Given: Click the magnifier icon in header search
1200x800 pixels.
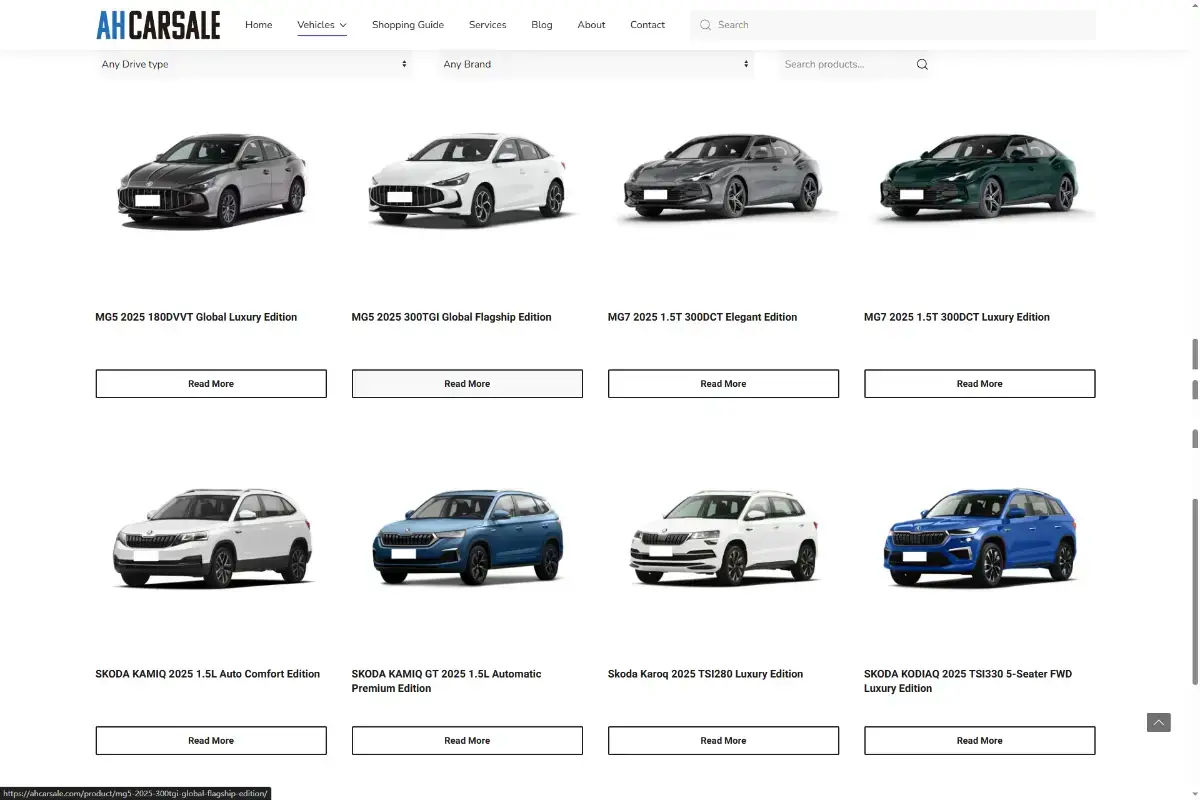Looking at the screenshot, I should (x=705, y=25).
